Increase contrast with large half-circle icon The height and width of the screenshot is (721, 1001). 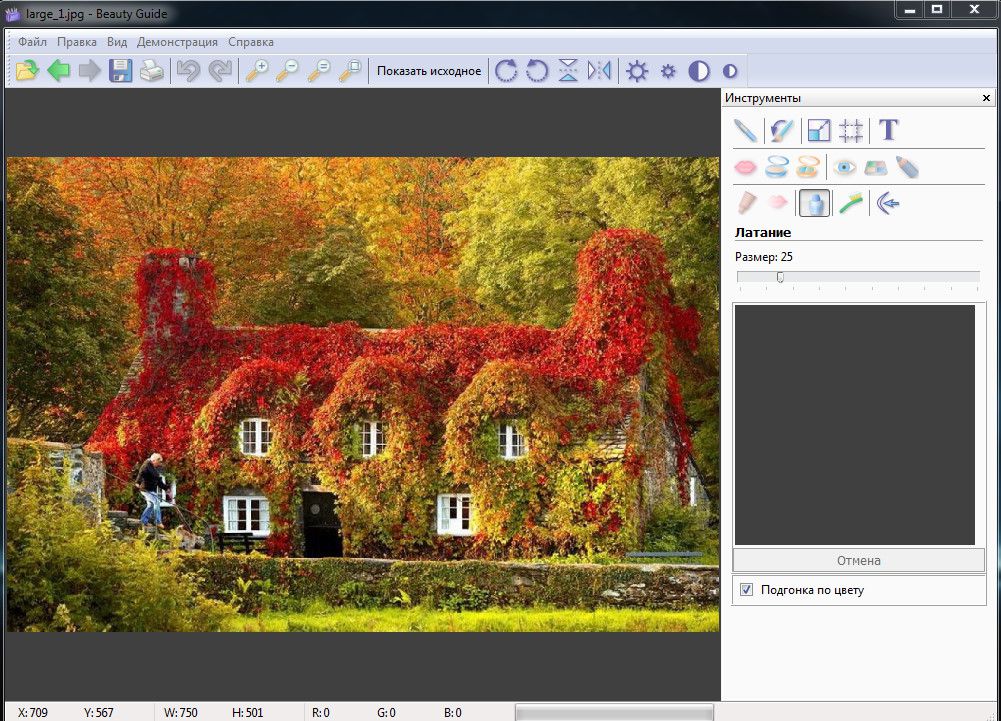pyautogui.click(x=699, y=71)
